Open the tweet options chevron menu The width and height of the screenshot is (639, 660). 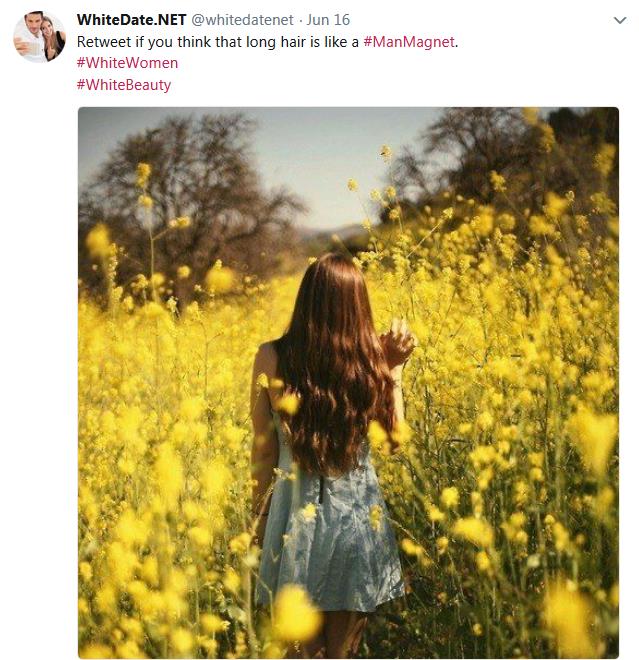pos(620,20)
